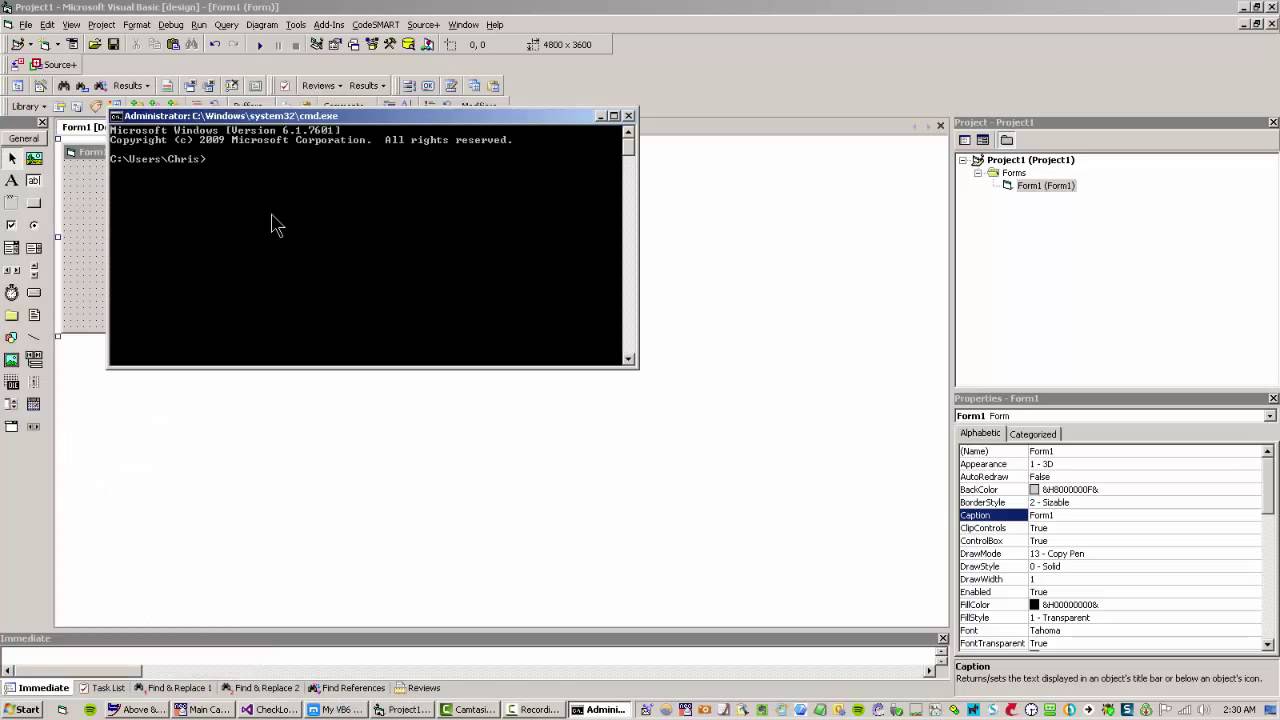This screenshot has width=1280, height=720.
Task: Click the OK button icon on the CodeSMART toolbar
Action: [x=428, y=86]
